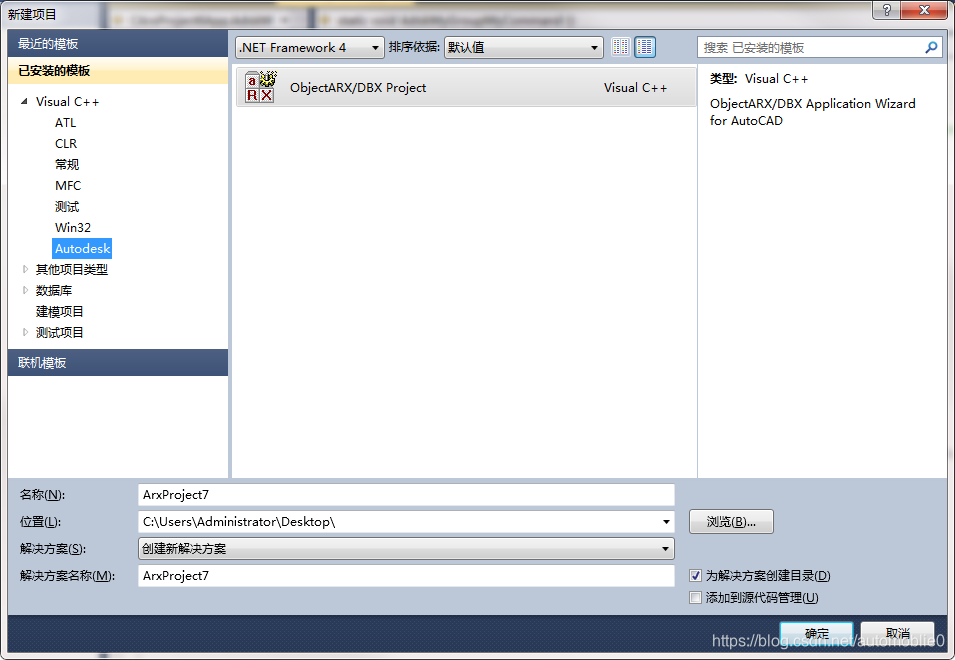
Task: Click the 取消 button
Action: click(x=898, y=633)
